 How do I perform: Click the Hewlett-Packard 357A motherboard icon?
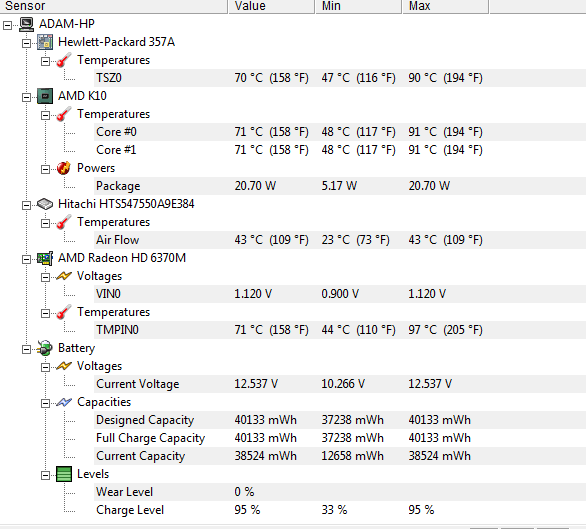click(45, 42)
